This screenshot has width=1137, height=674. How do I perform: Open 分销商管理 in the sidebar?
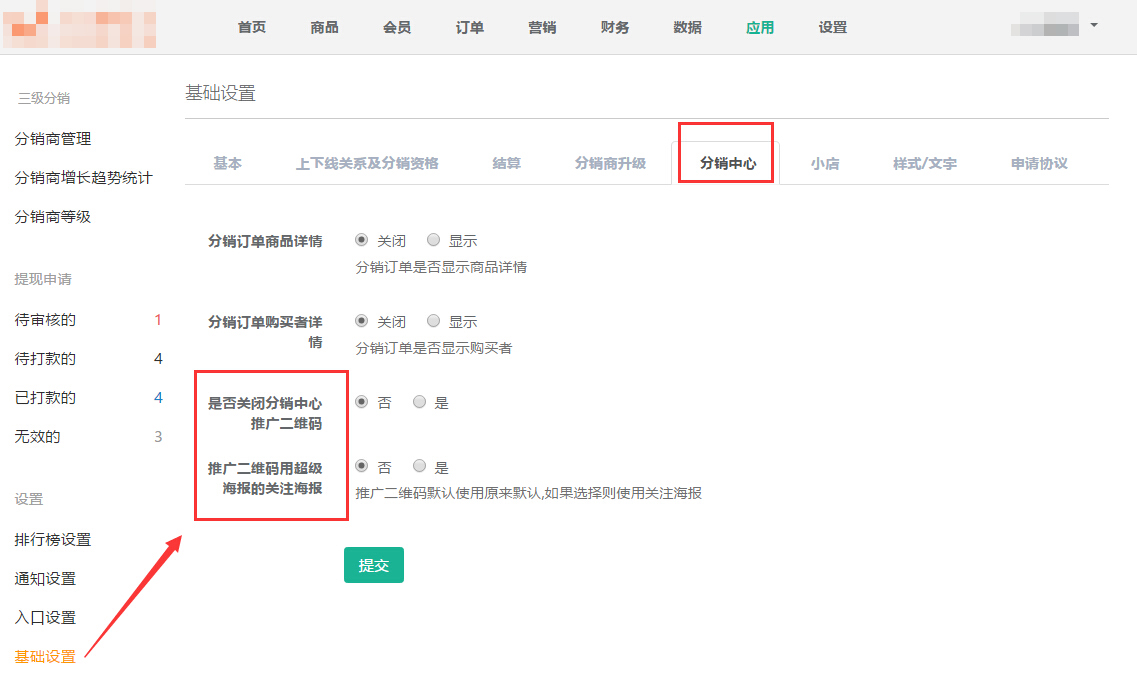click(53, 139)
